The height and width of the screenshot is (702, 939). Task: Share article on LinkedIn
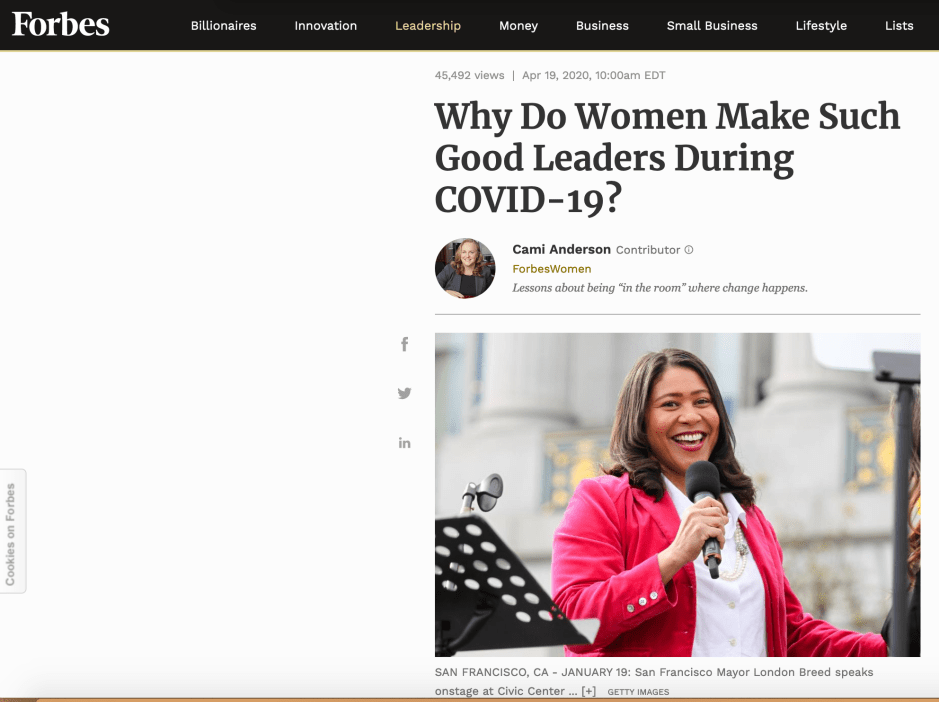404,442
